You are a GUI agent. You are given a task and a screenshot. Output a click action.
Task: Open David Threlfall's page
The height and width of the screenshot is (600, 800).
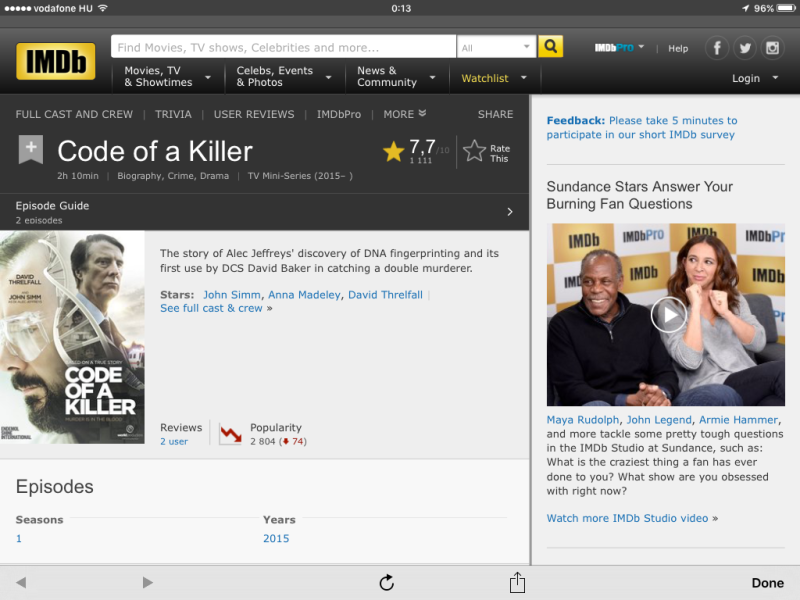click(385, 295)
